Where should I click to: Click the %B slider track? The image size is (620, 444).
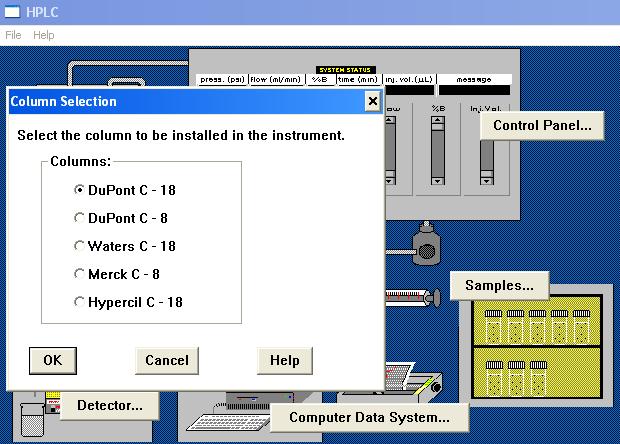point(438,150)
